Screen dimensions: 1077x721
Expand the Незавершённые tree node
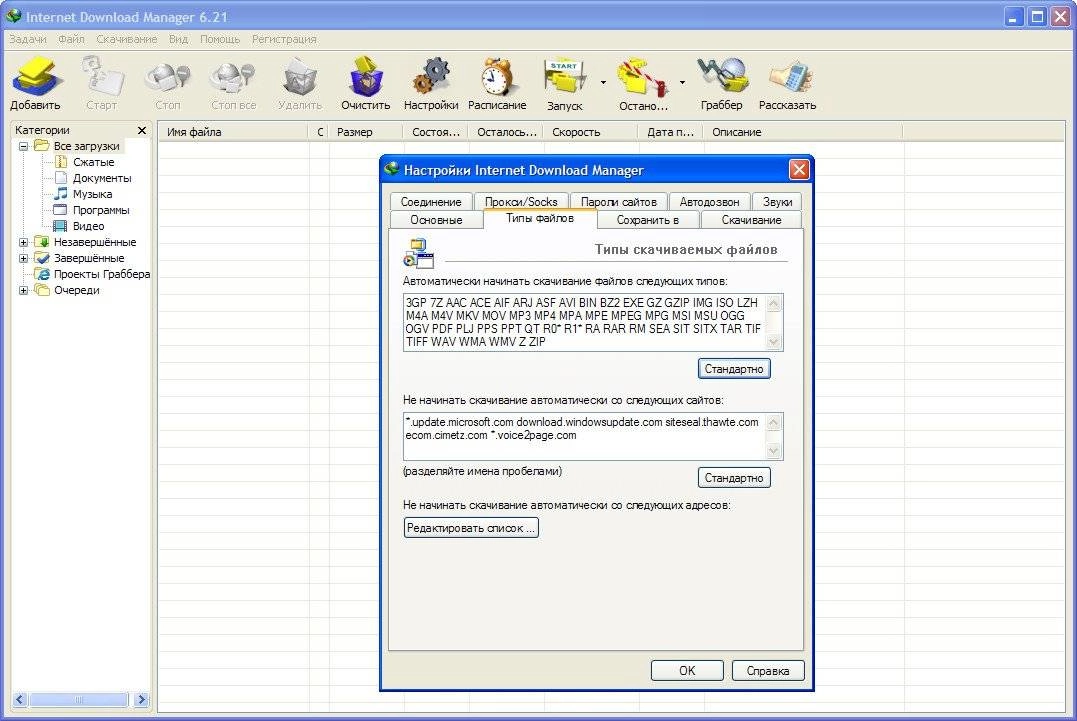click(23, 242)
